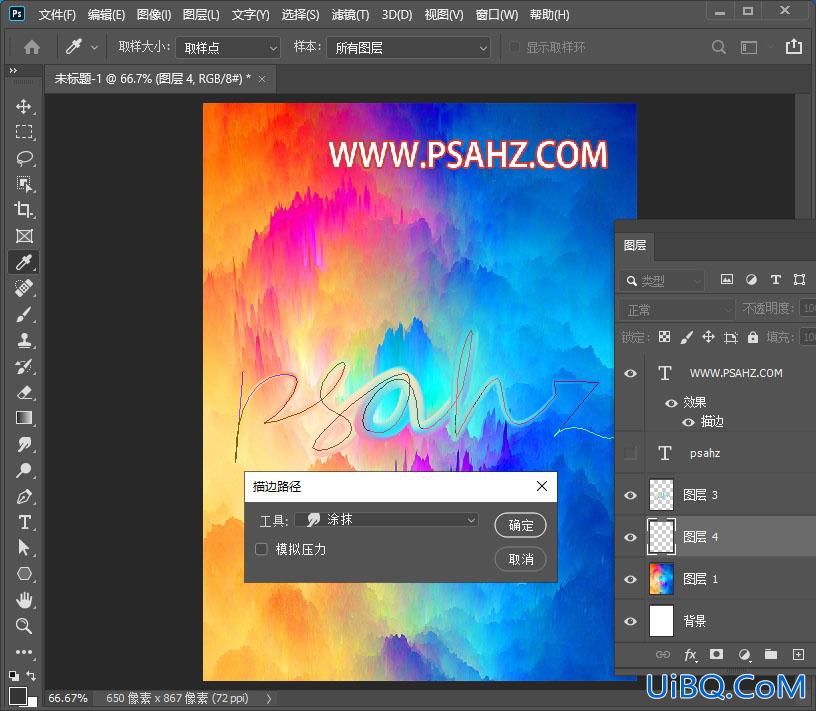Hide the WWW.PSAHZ.COM text layer
Viewport: 816px width, 711px height.
(x=630, y=373)
